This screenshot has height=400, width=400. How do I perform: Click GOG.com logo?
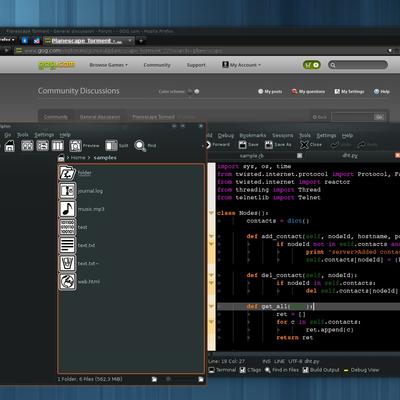tap(57, 65)
